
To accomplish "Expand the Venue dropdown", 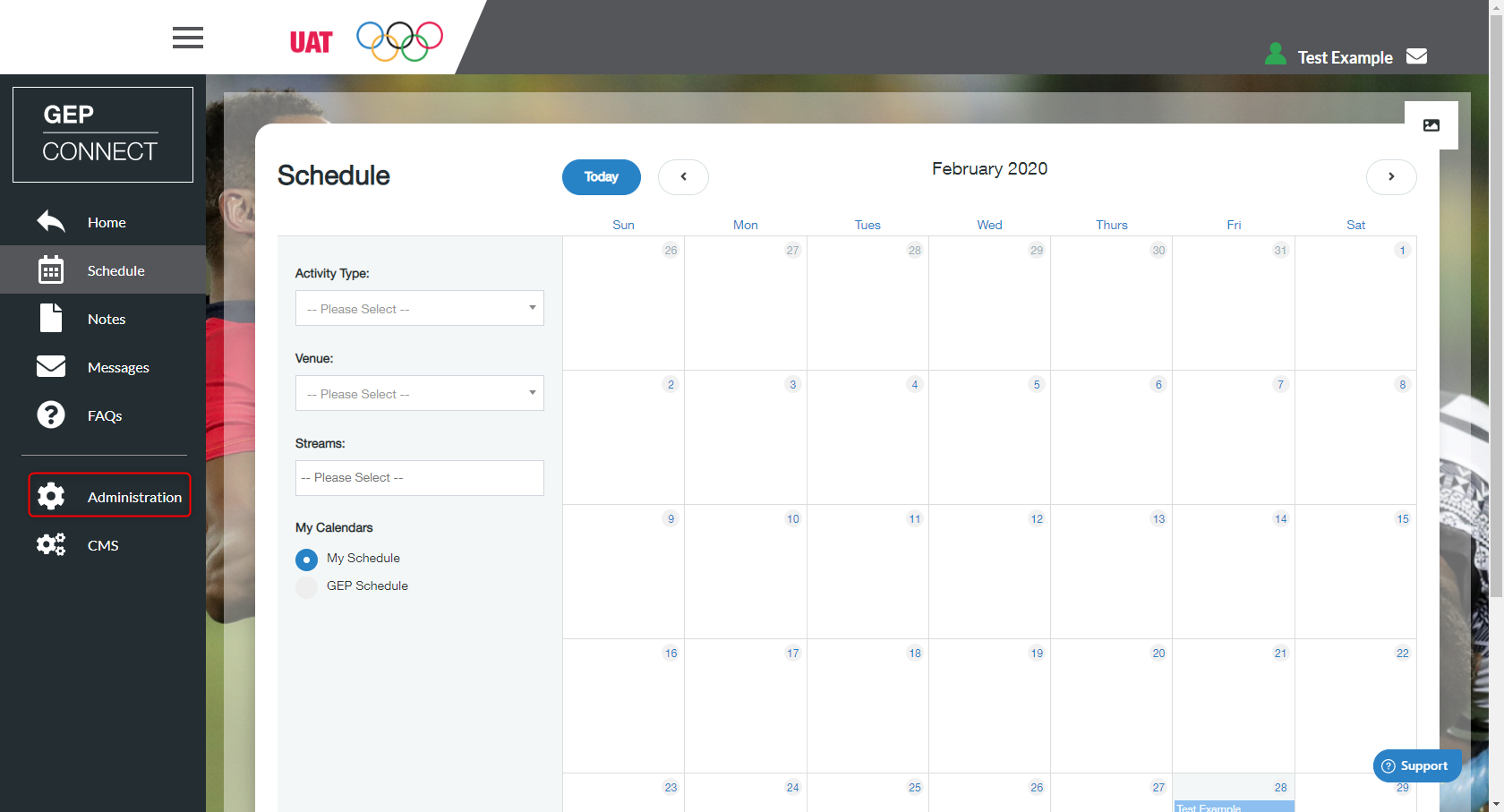I will tap(420, 393).
